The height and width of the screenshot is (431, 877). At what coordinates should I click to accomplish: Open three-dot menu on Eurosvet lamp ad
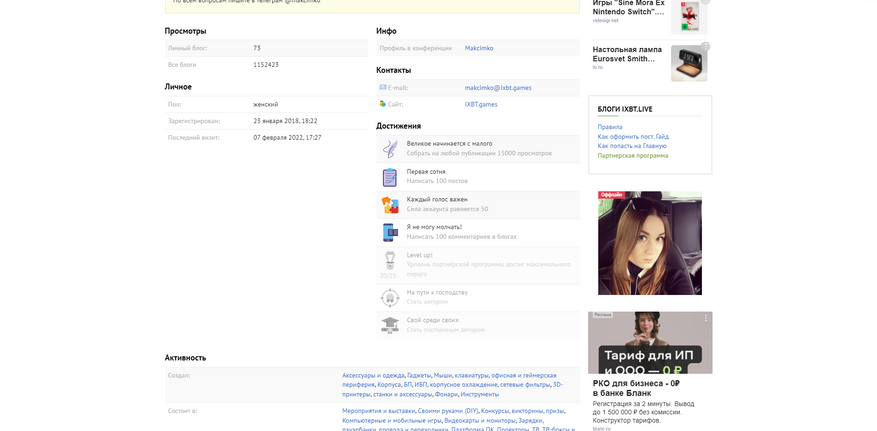point(706,46)
